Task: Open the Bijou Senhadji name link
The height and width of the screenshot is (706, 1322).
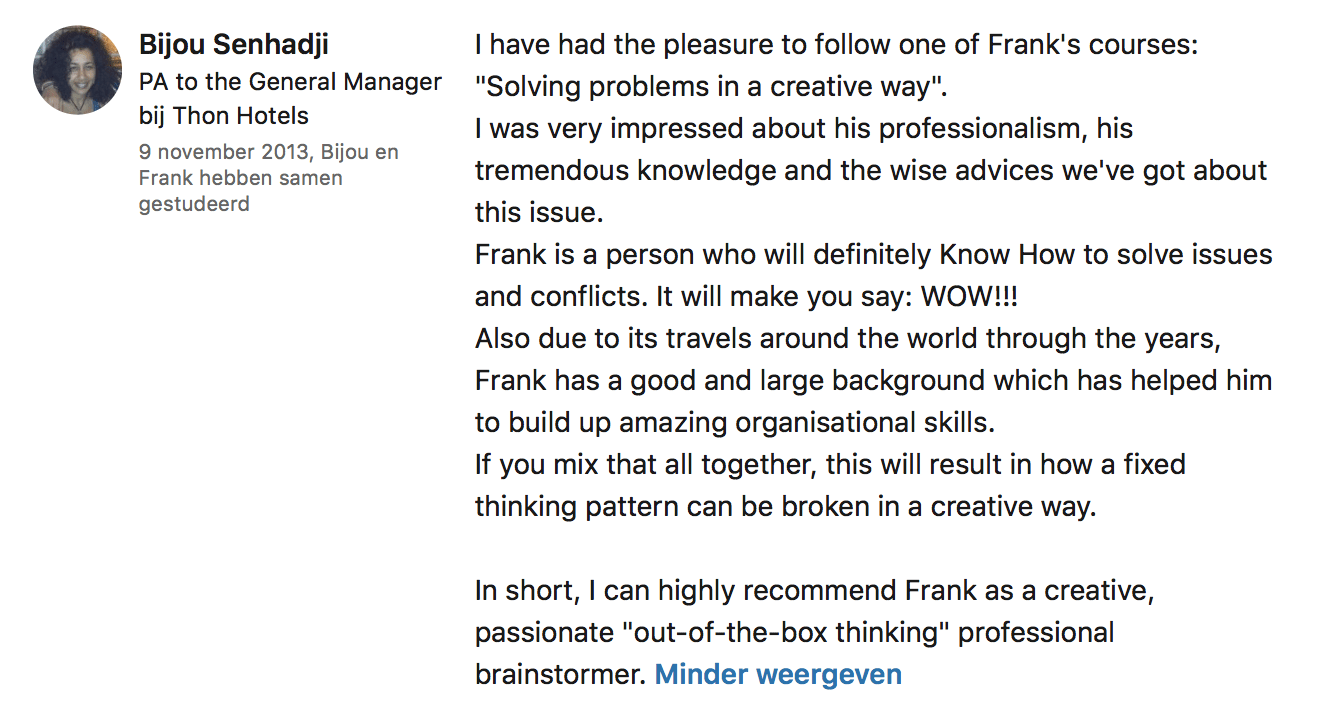Action: point(234,45)
